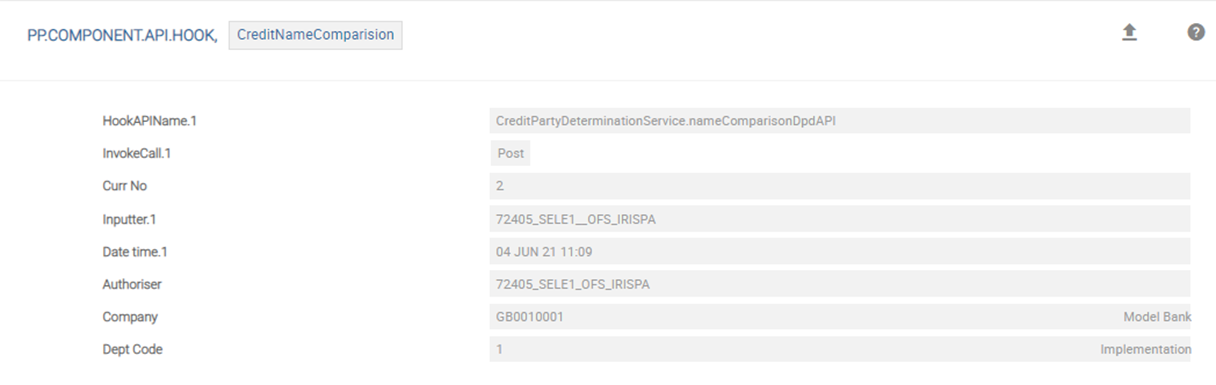Click the Implementation department description

coord(1145,350)
